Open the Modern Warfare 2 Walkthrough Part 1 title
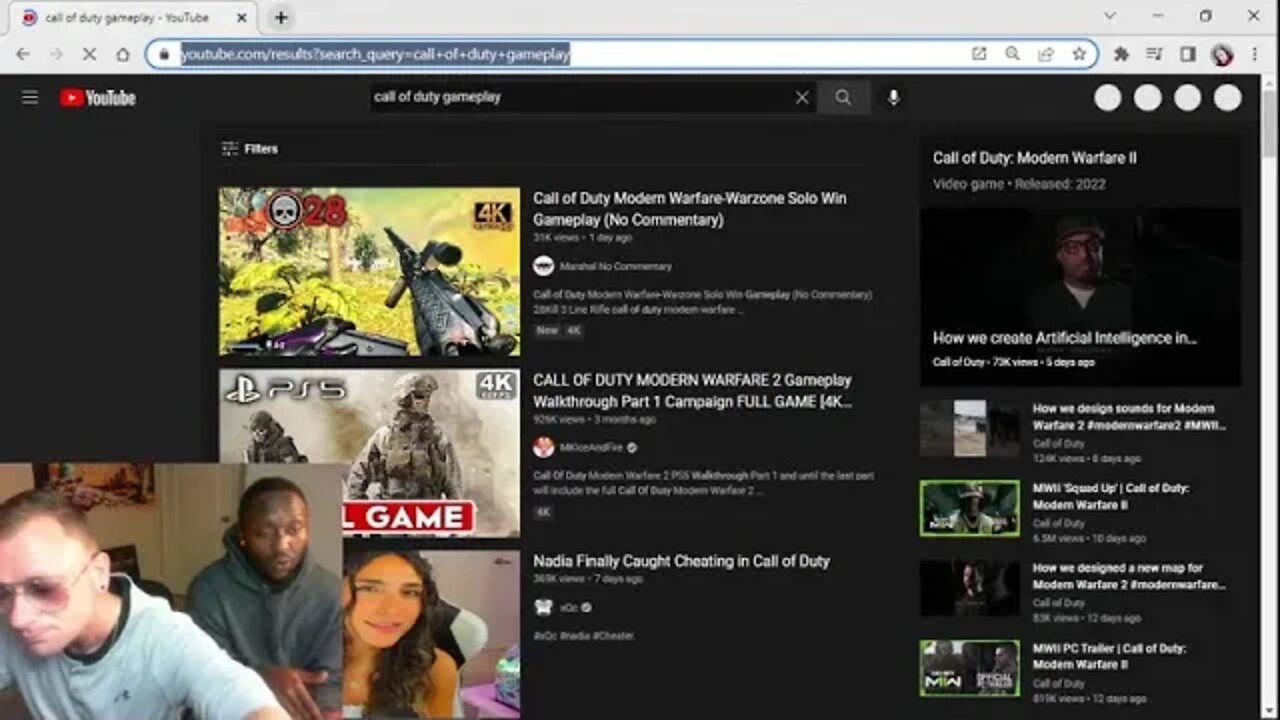The height and width of the screenshot is (720, 1280). coord(692,391)
